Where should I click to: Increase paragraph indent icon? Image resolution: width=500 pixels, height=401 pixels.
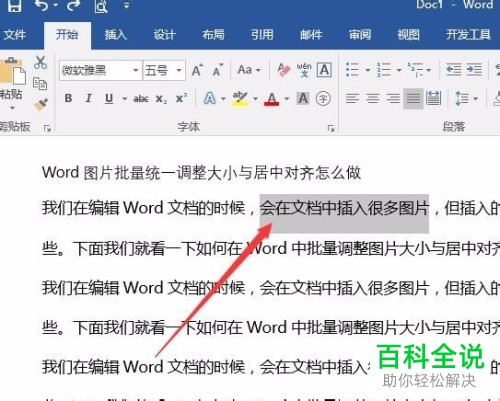click(474, 70)
